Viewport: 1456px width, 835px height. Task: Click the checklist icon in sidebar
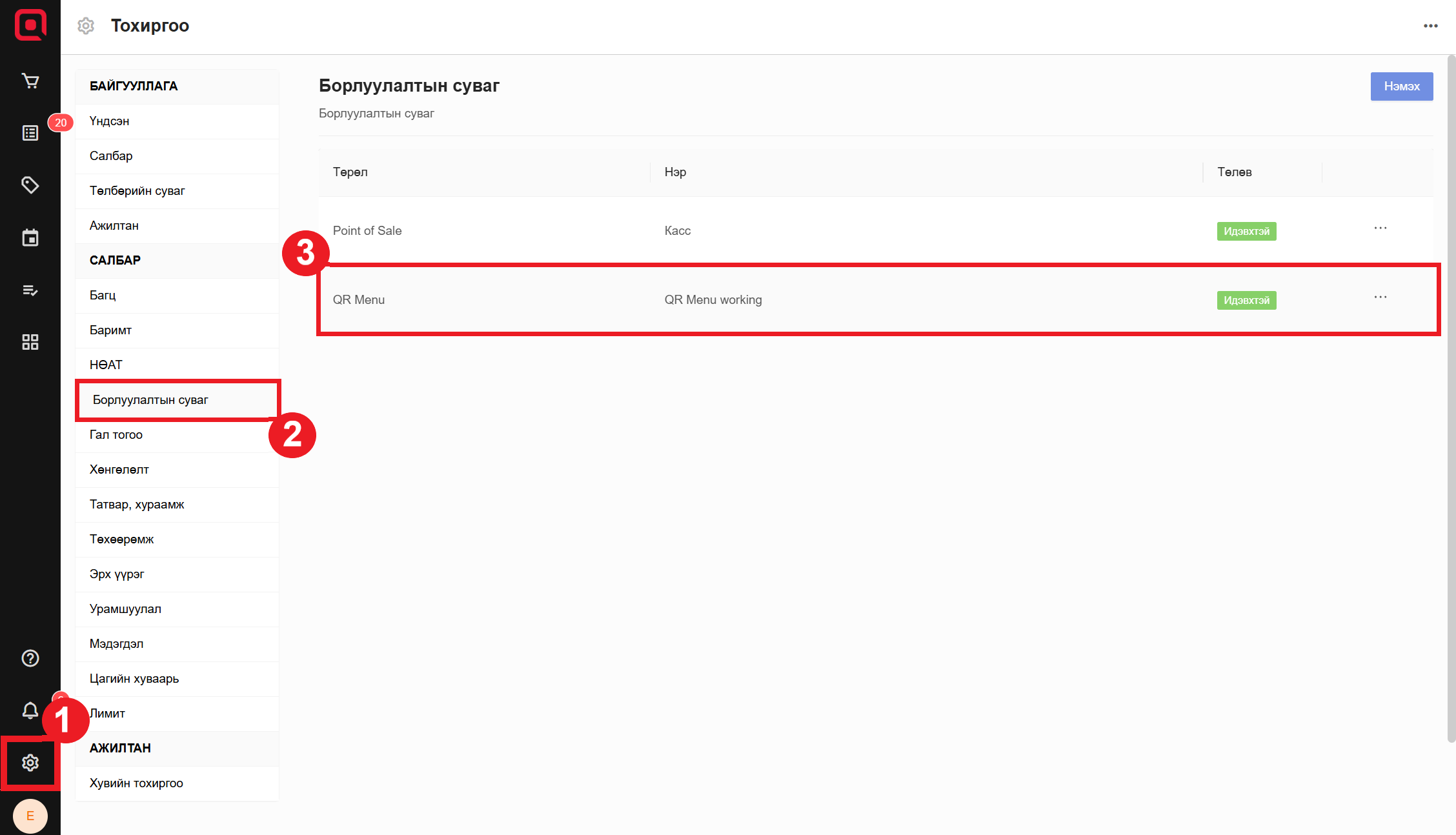pos(30,290)
